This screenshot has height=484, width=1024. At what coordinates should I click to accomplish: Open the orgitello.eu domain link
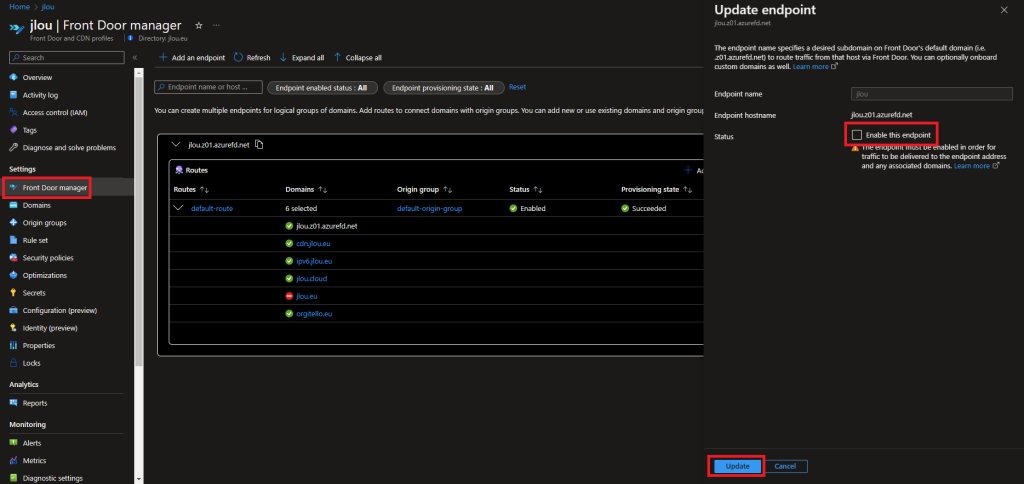point(314,314)
